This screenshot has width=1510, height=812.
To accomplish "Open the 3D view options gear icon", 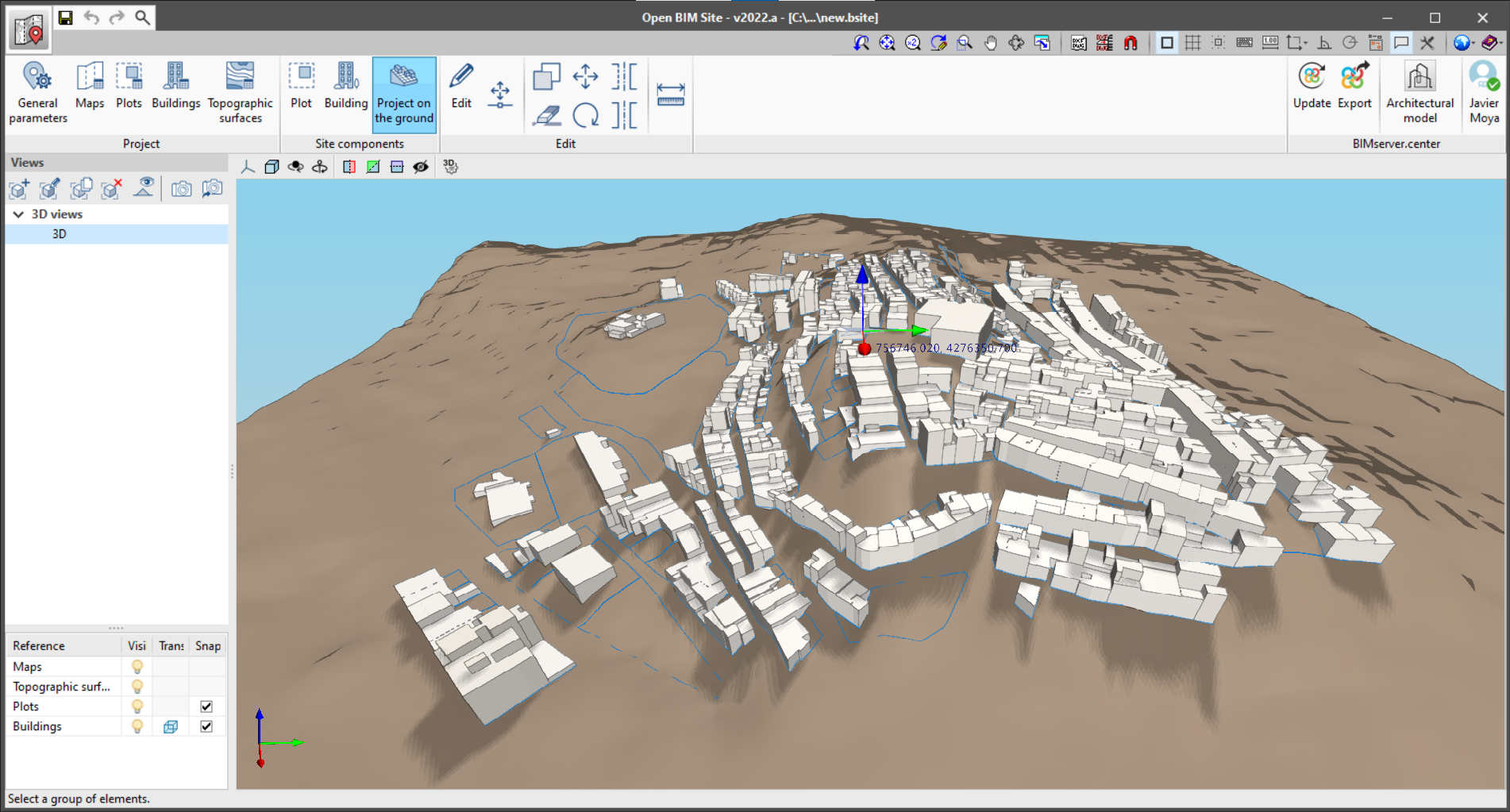I will [449, 167].
